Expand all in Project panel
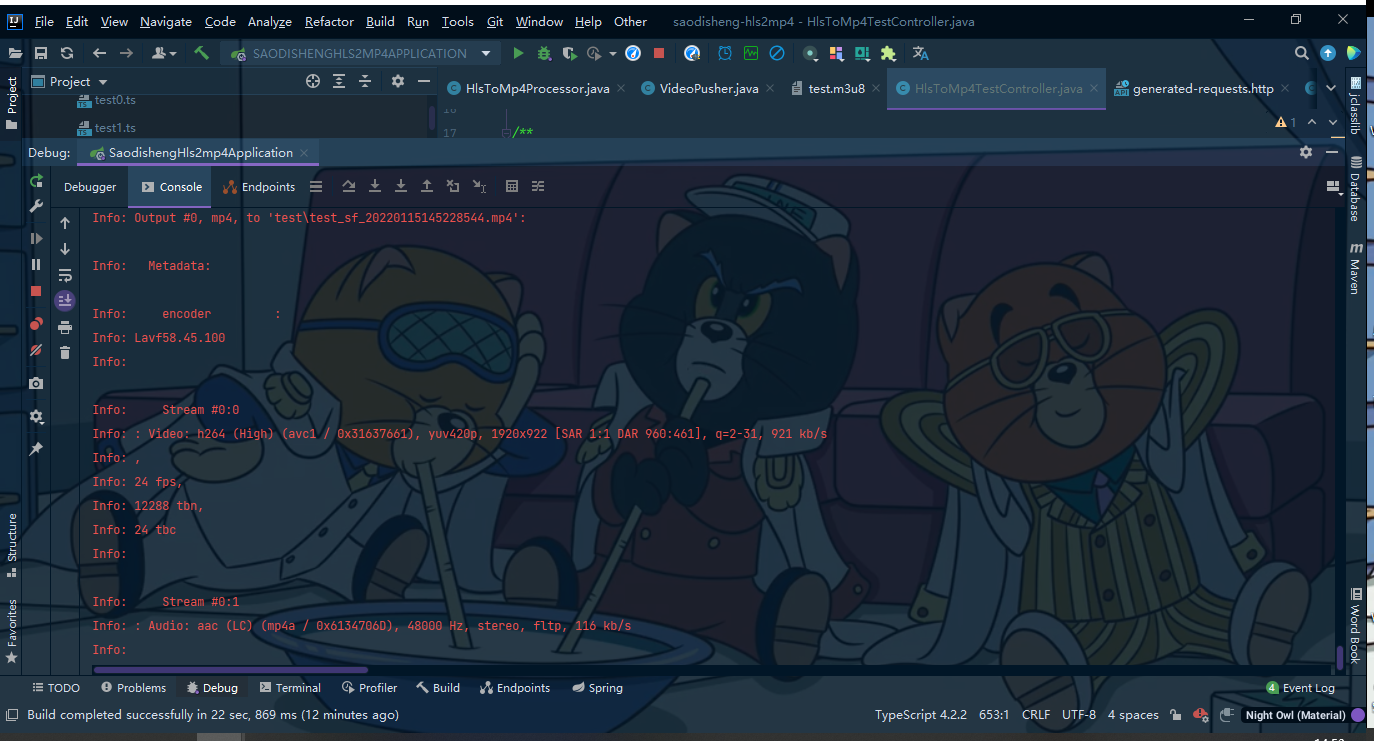 [x=339, y=81]
